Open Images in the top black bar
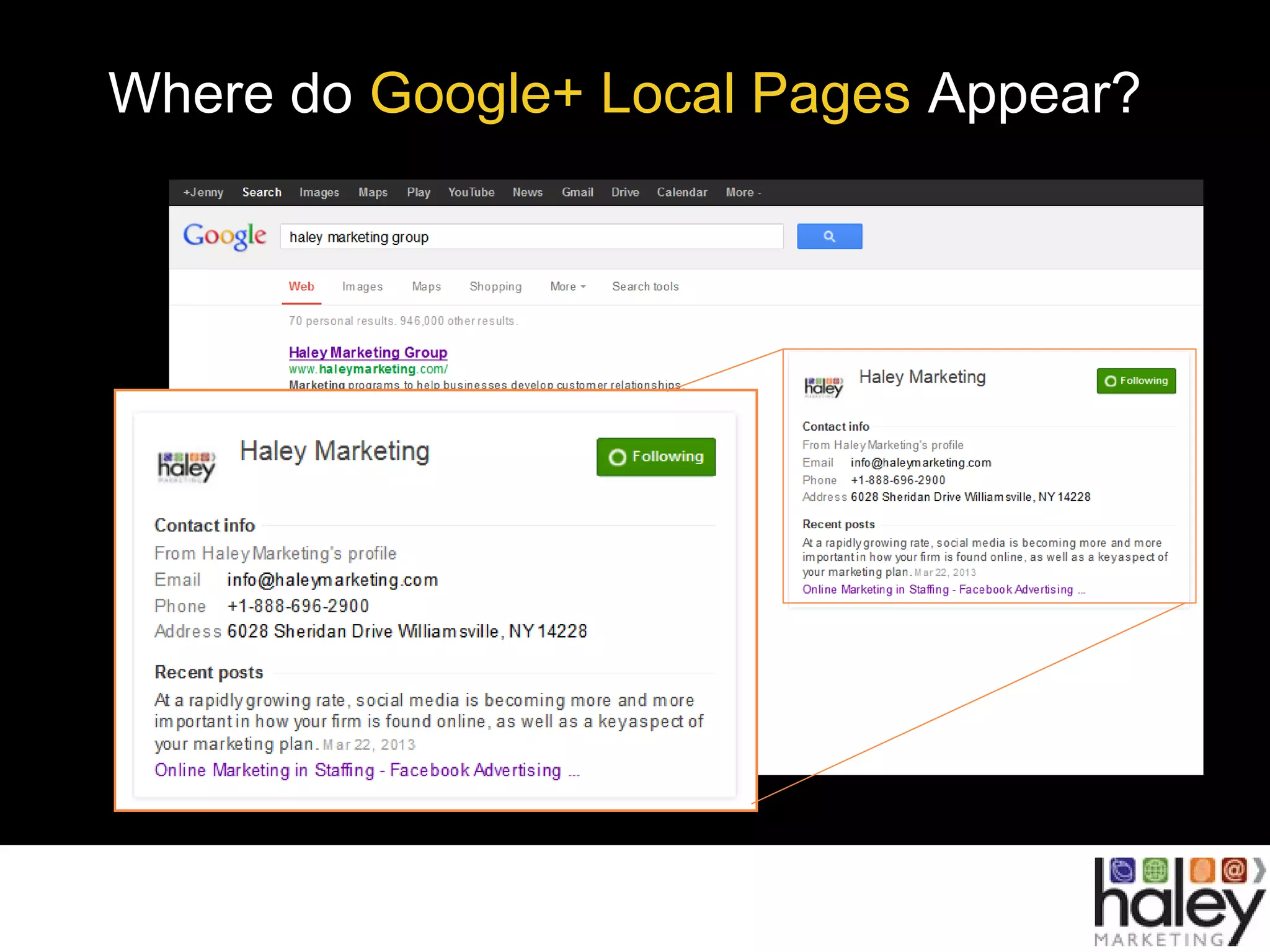Image resolution: width=1270 pixels, height=952 pixels. 319,192
